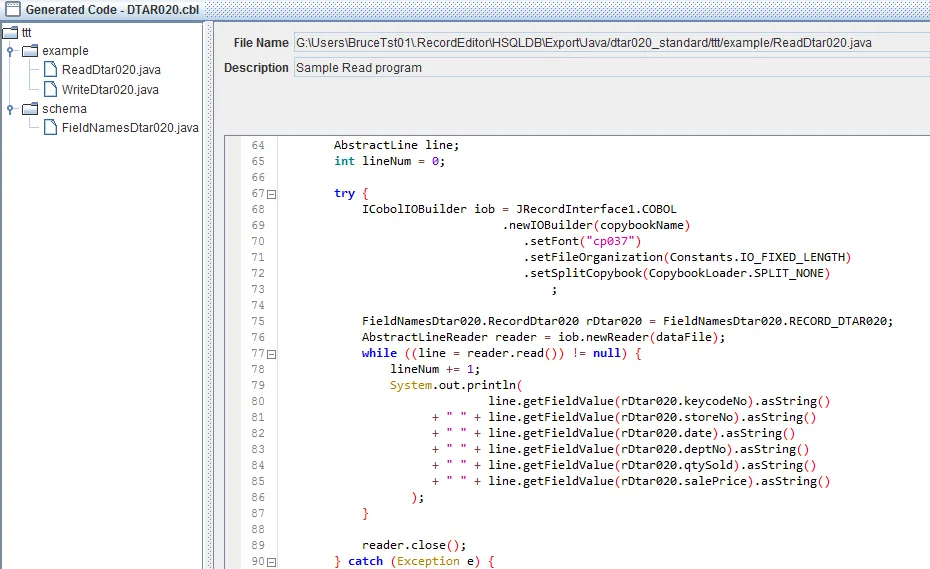Image resolution: width=930 pixels, height=569 pixels.
Task: Fold the catch block at line 90
Action: 272,562
